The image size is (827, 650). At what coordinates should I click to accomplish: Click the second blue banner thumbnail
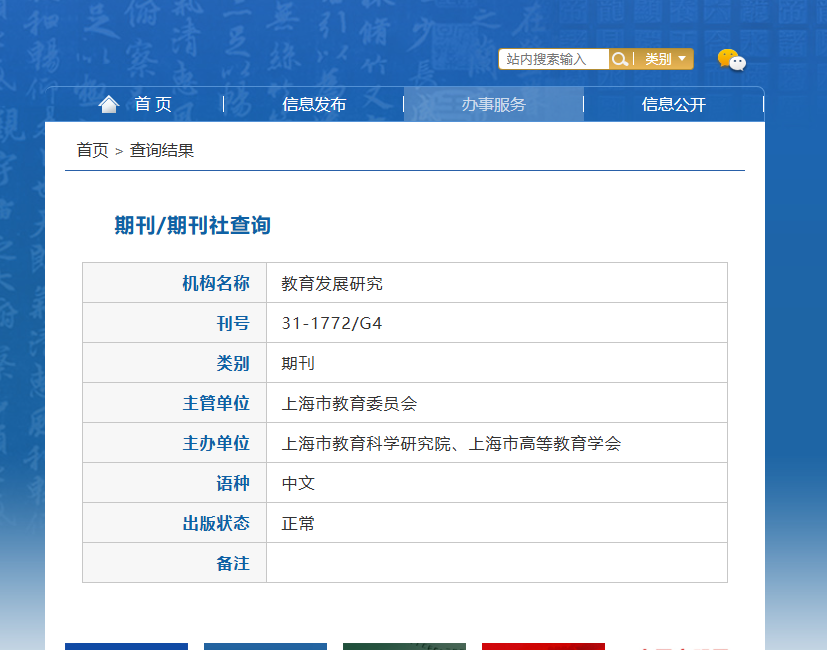[265, 646]
